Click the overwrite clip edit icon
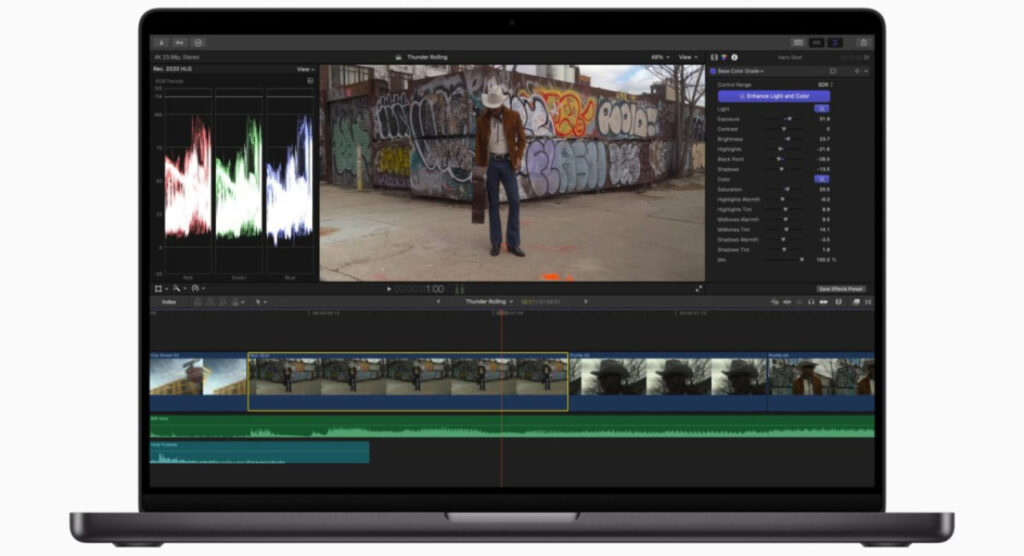The width and height of the screenshot is (1024, 556). [x=235, y=302]
